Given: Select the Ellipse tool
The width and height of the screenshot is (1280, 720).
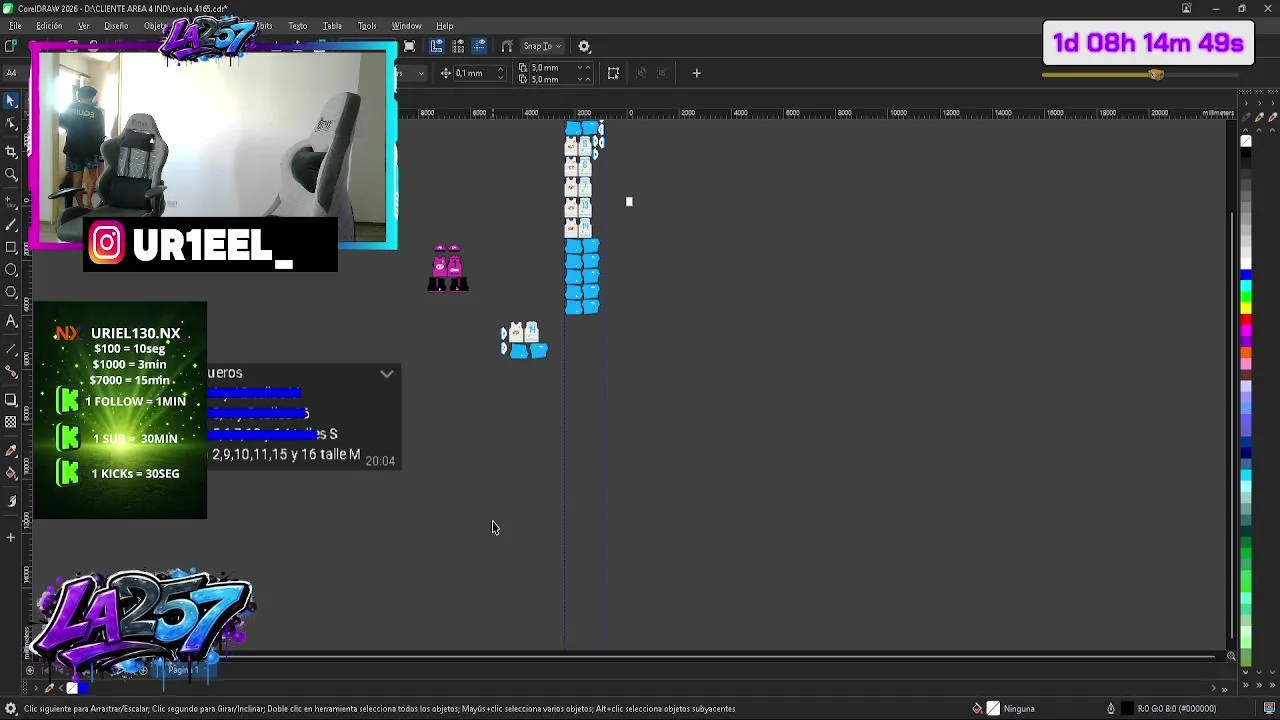Looking at the screenshot, I should click(11, 270).
